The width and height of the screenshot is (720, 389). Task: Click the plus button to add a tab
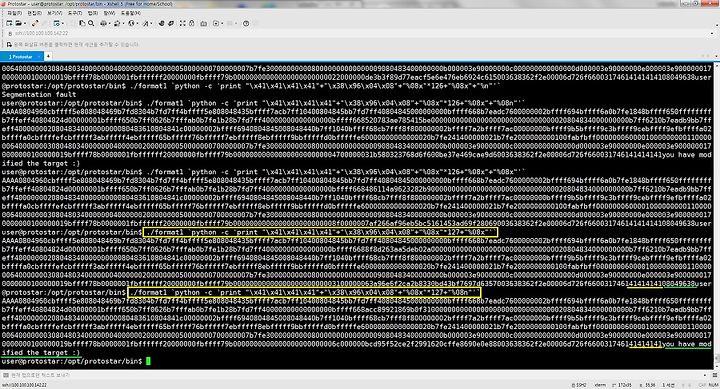click(48, 56)
